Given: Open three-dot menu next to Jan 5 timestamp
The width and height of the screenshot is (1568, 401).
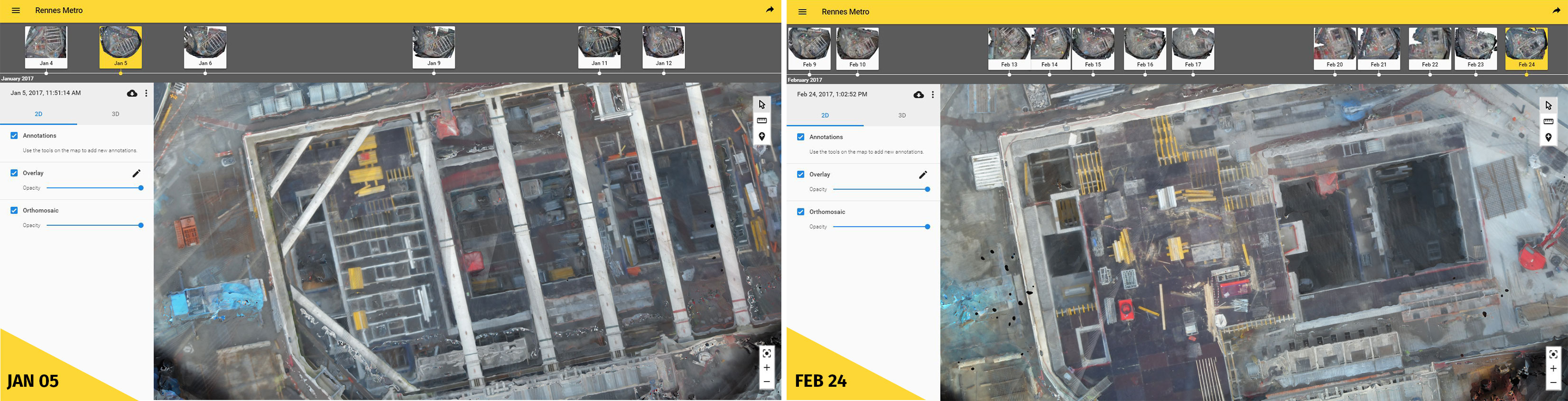Looking at the screenshot, I should click(x=146, y=93).
